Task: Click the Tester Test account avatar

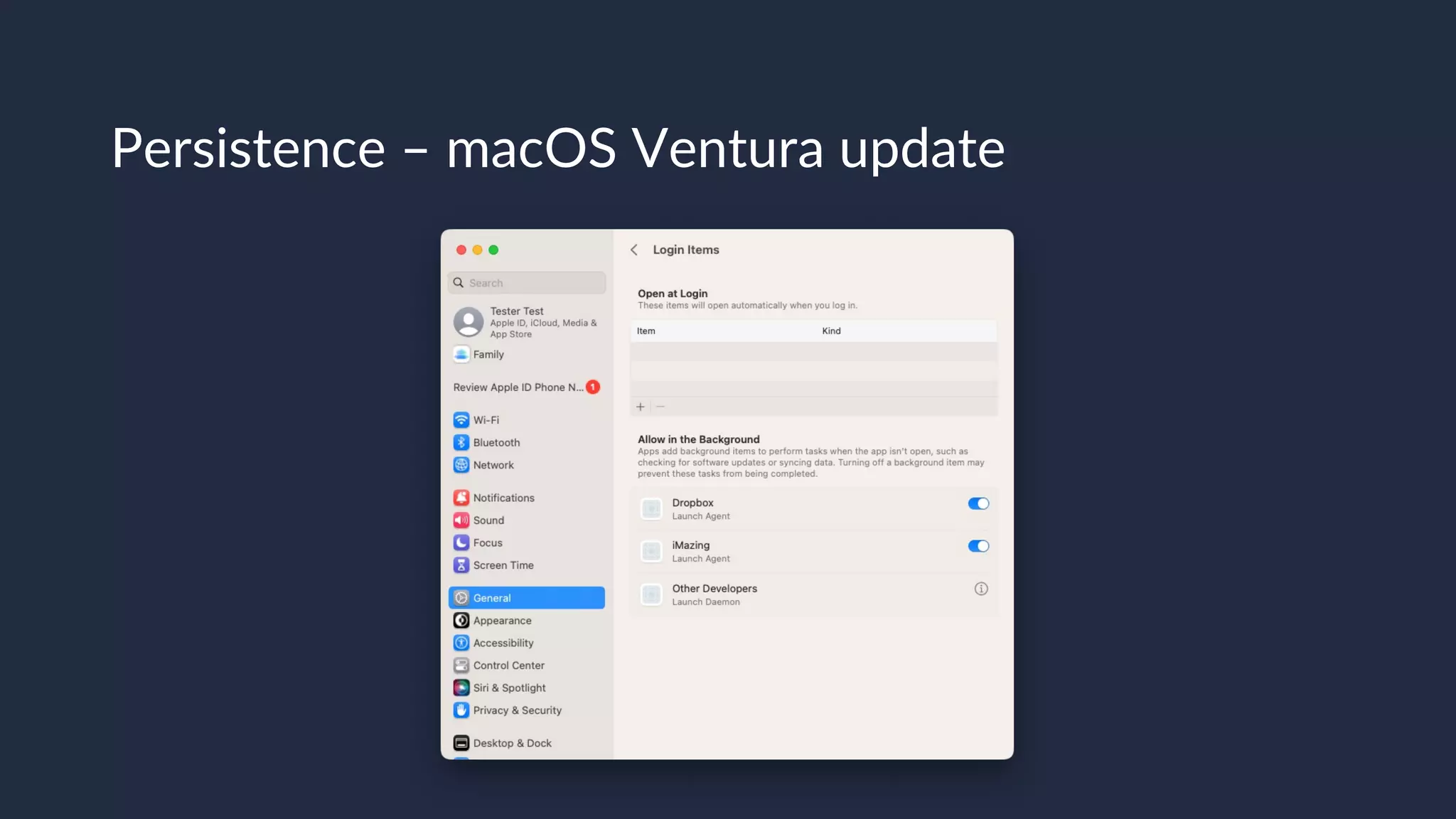Action: 469,322
